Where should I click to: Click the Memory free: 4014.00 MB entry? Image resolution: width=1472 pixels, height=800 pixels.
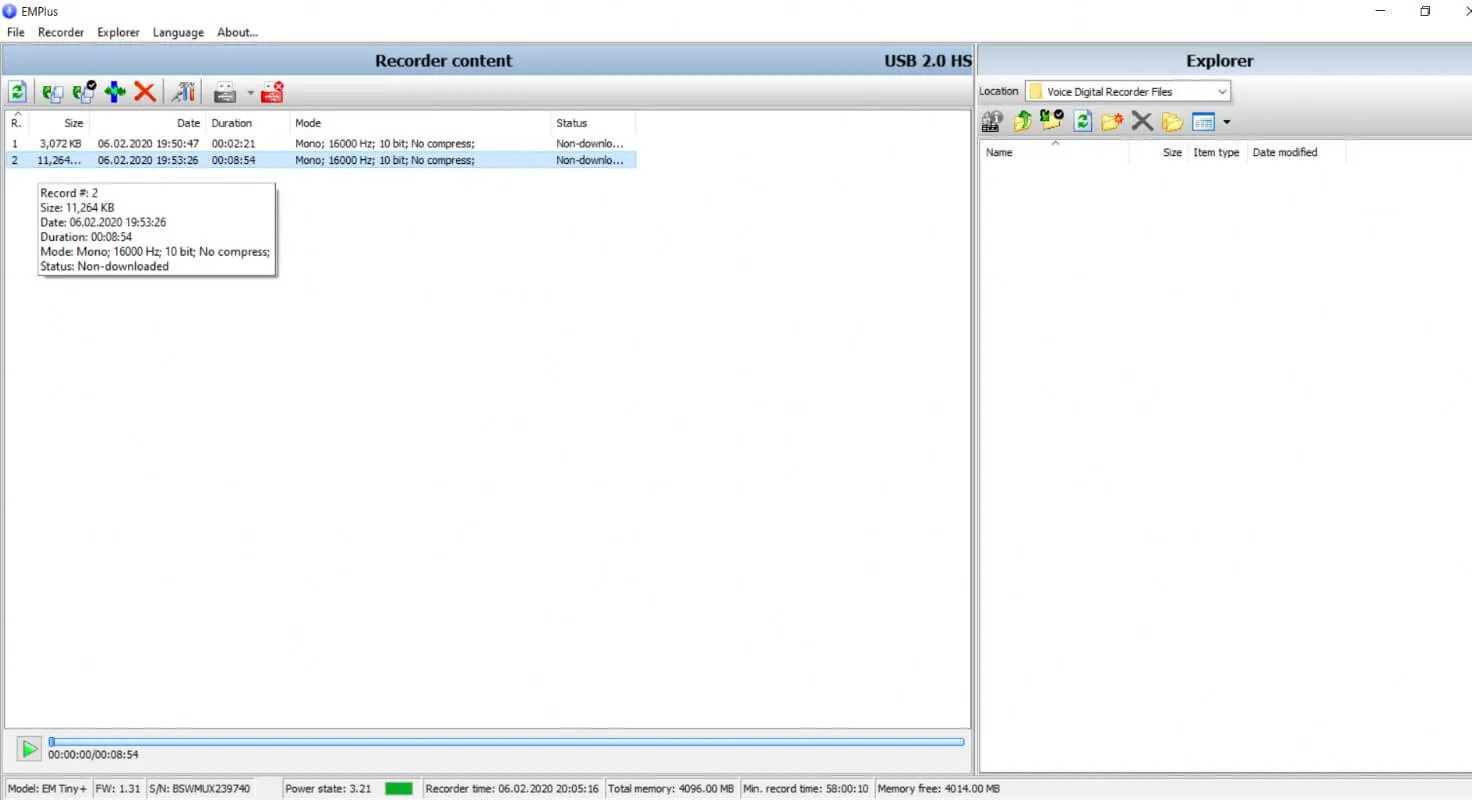pyautogui.click(x=938, y=788)
